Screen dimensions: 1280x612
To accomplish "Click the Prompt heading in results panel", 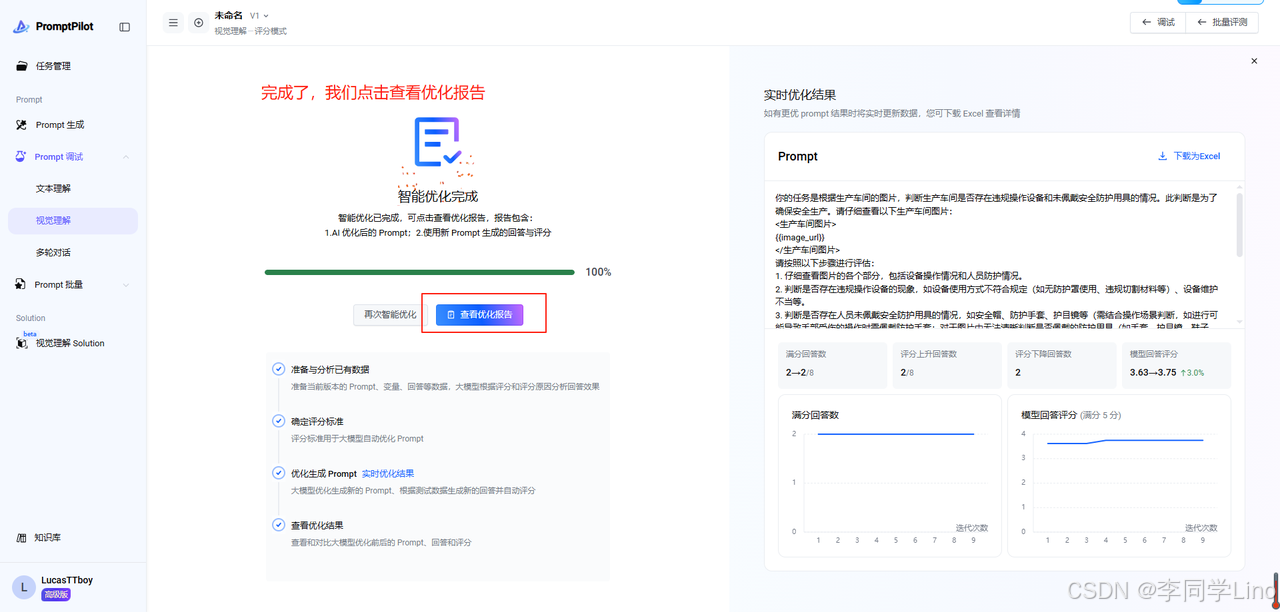I will coord(798,156).
